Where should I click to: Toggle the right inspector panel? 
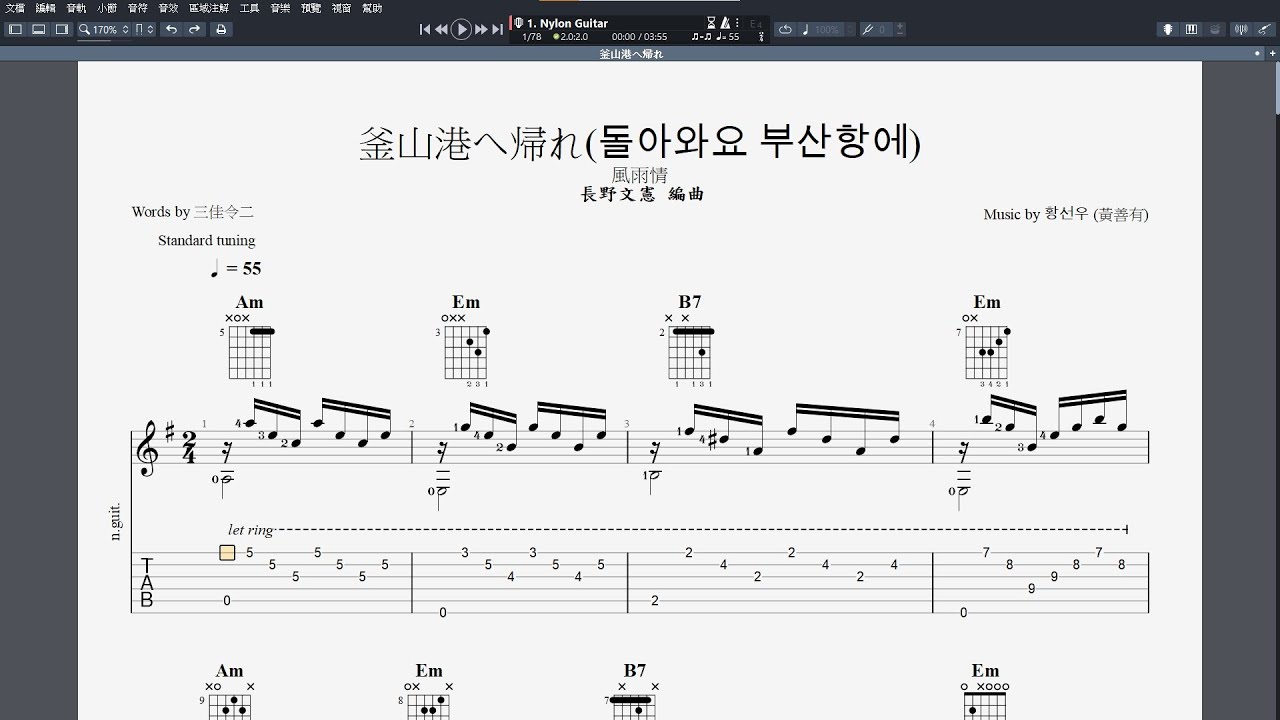point(61,29)
